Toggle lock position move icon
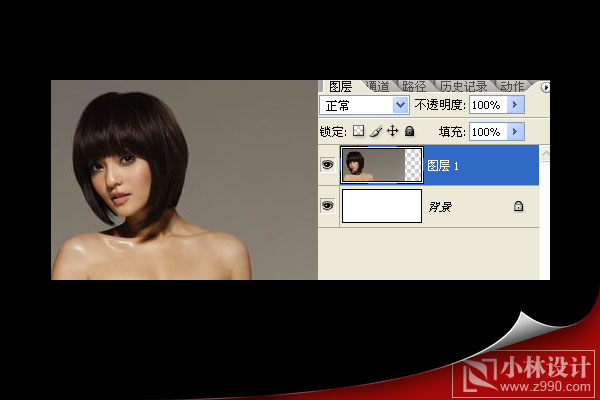 [393, 131]
